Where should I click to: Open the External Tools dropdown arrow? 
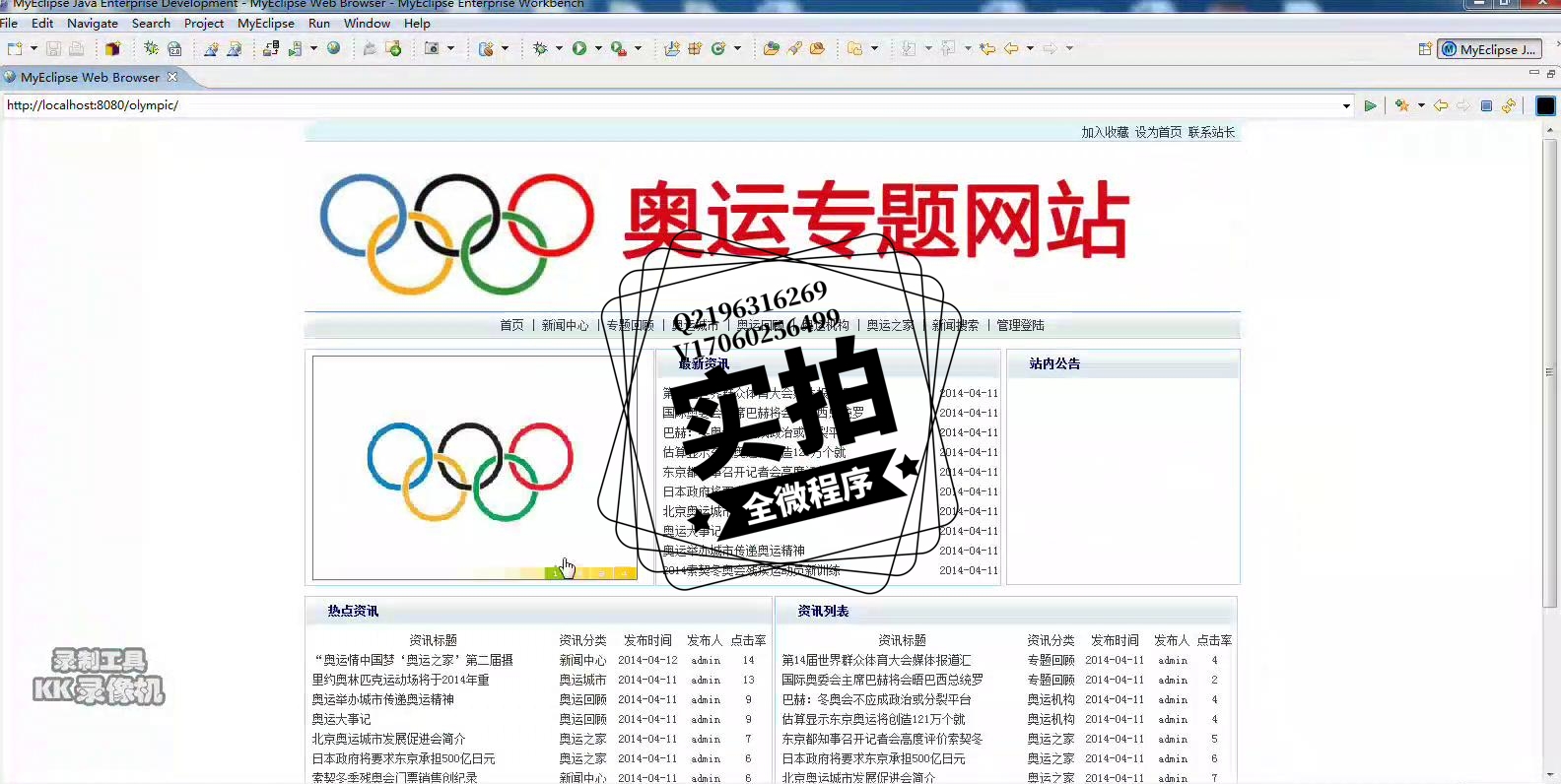coord(638,48)
